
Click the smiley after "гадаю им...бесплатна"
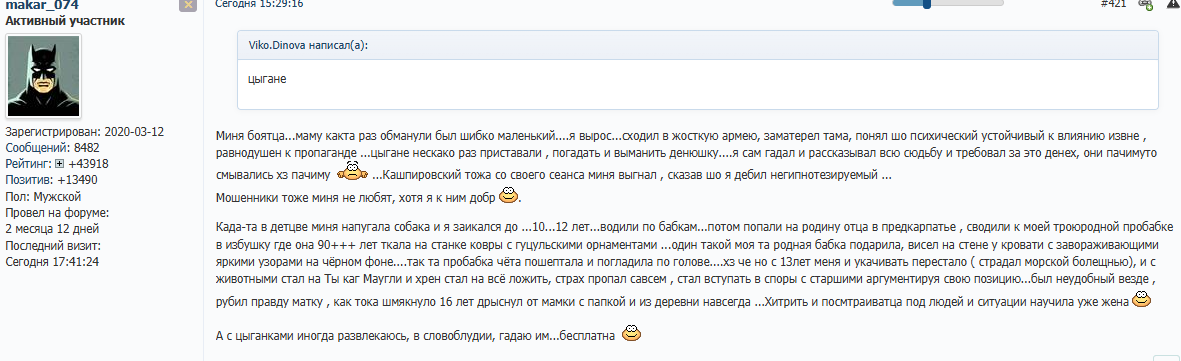point(632,332)
